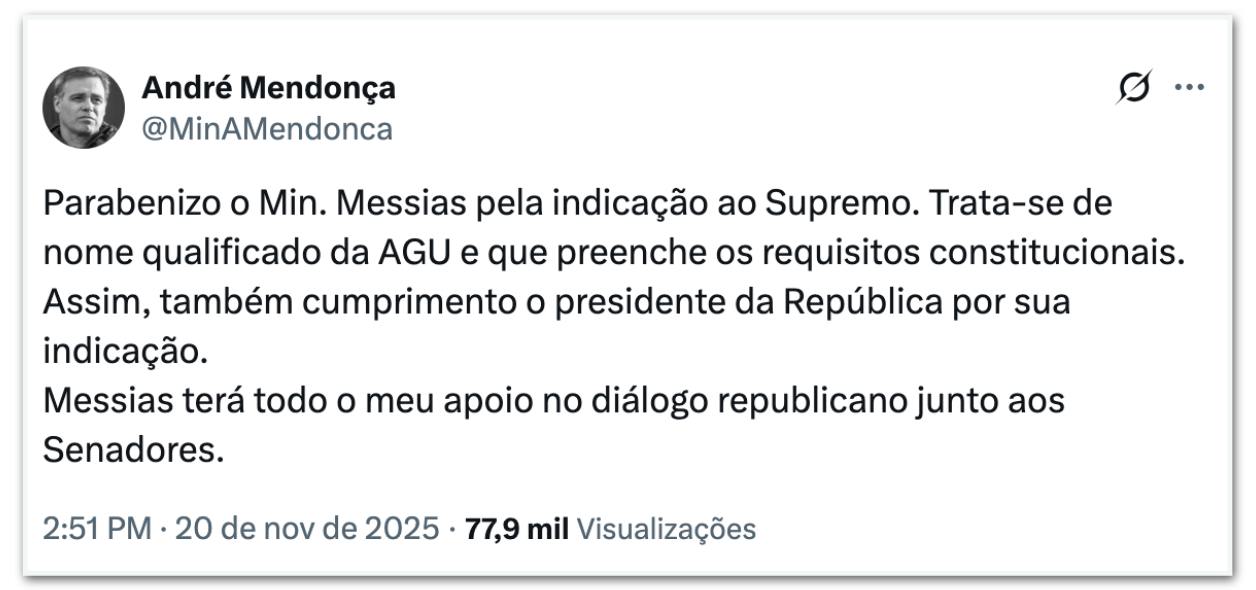Click the word República in the tweet
The width and height of the screenshot is (1256, 590).
click(863, 302)
